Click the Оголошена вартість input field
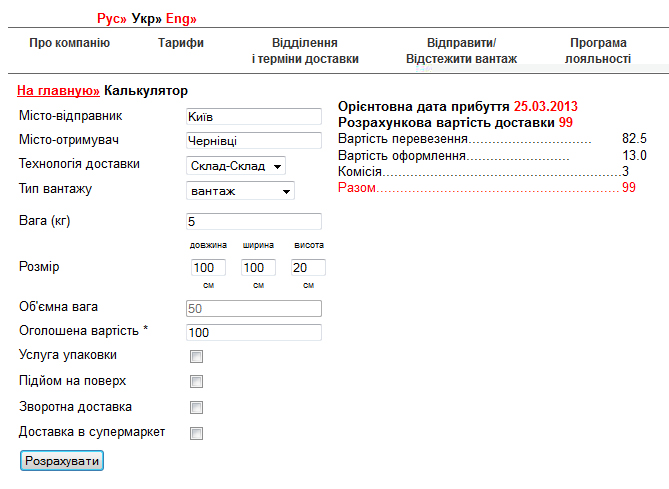Viewport: 669px width, 489px height. [x=253, y=333]
